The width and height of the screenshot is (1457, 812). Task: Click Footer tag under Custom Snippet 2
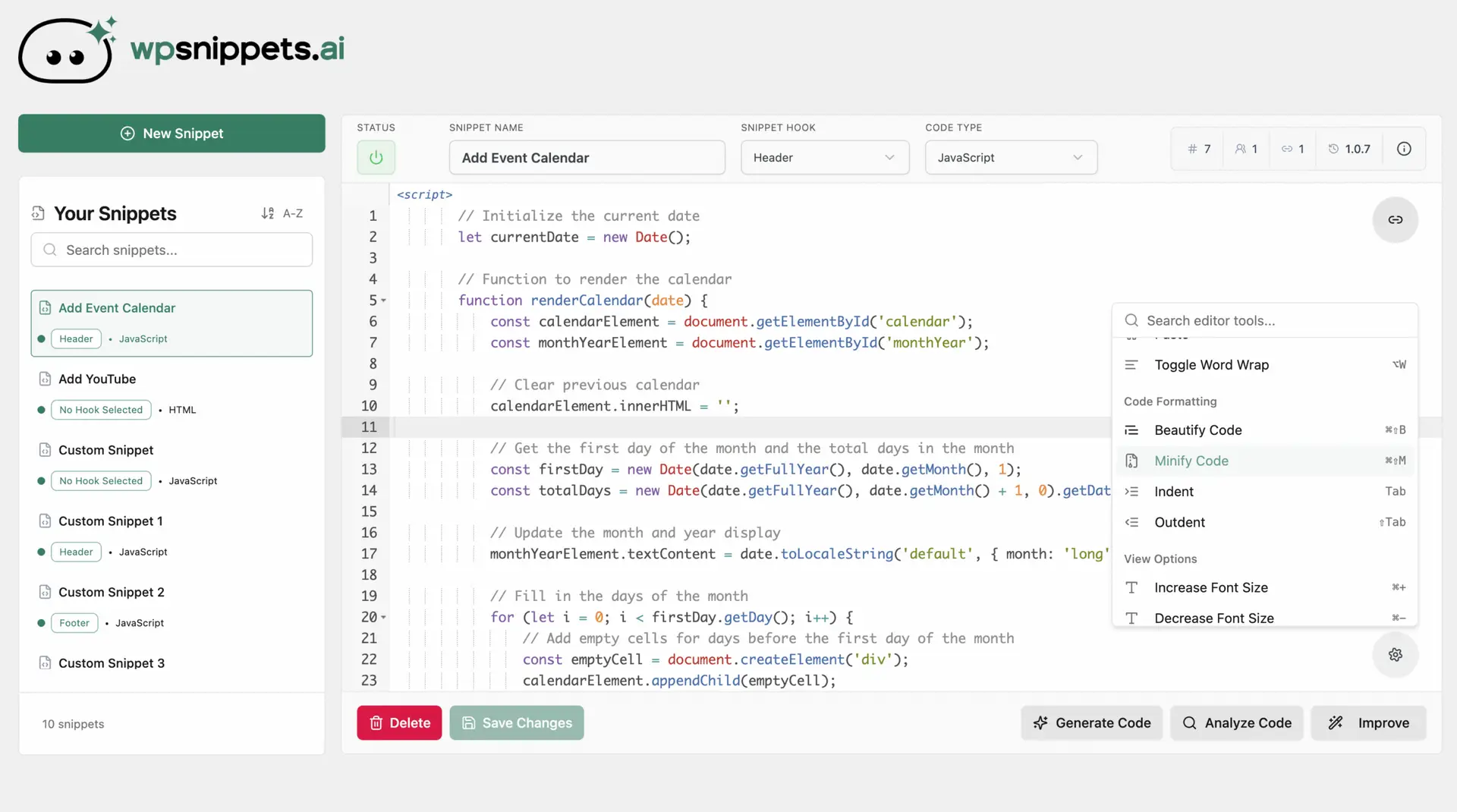tap(74, 623)
